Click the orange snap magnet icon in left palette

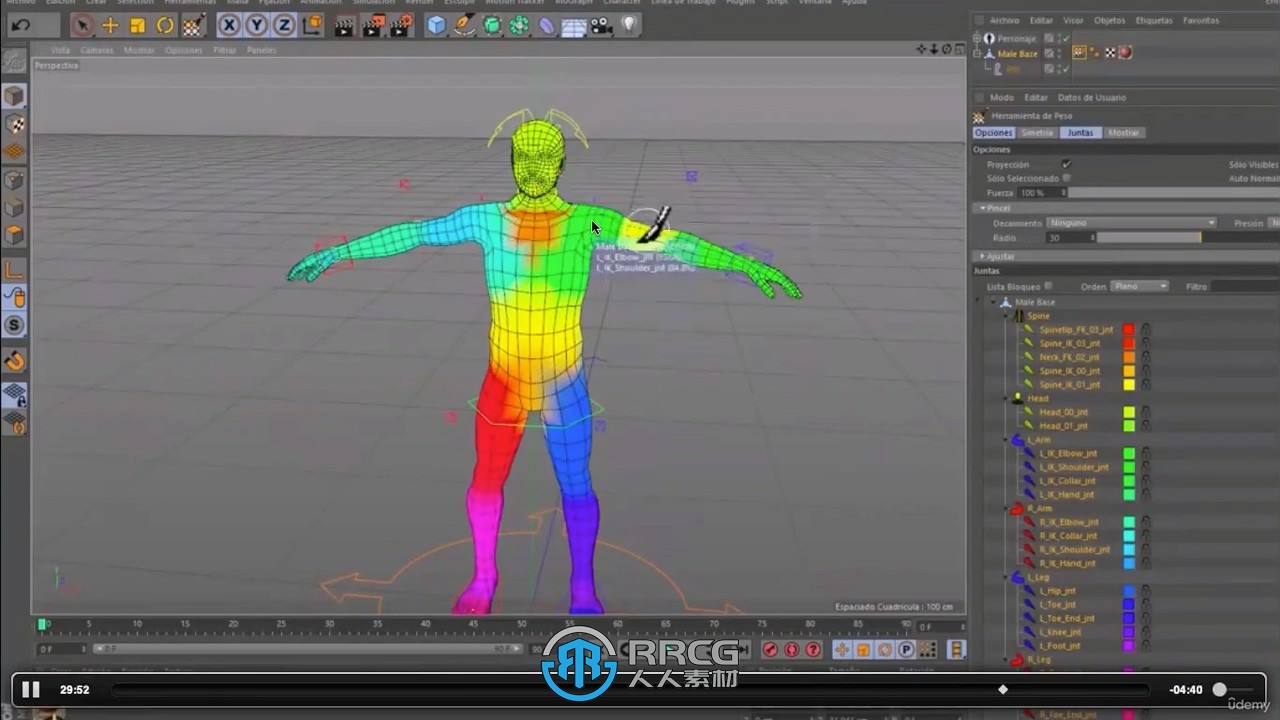(x=14, y=361)
